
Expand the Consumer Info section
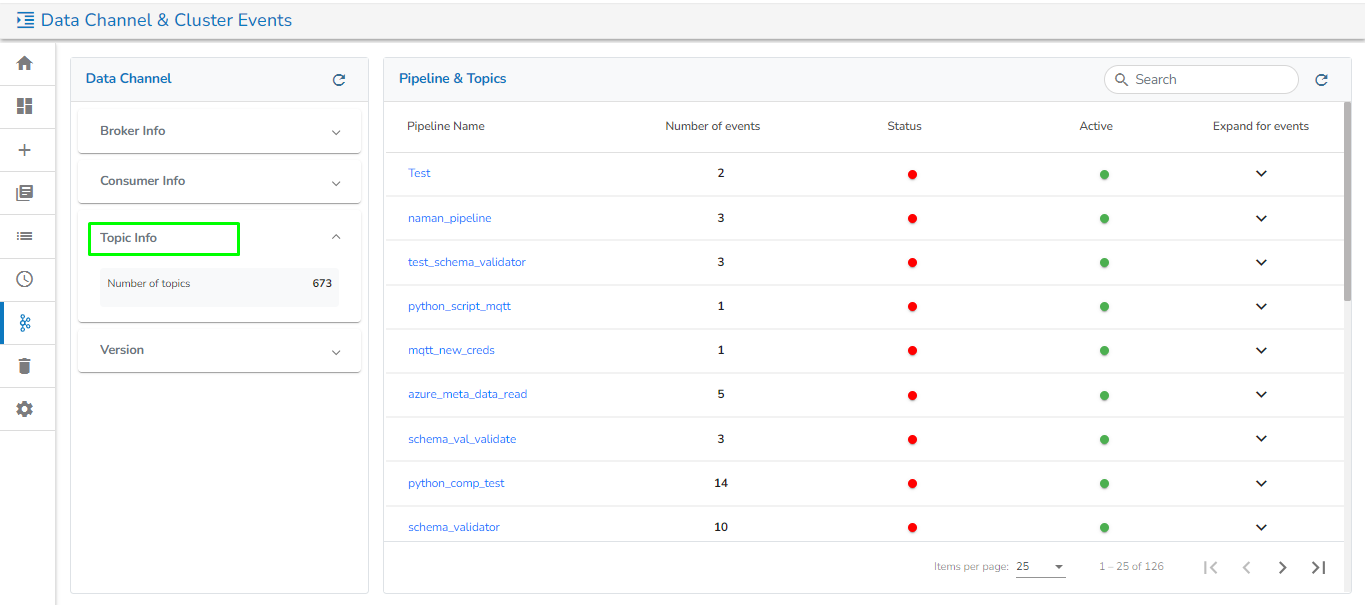(x=336, y=183)
